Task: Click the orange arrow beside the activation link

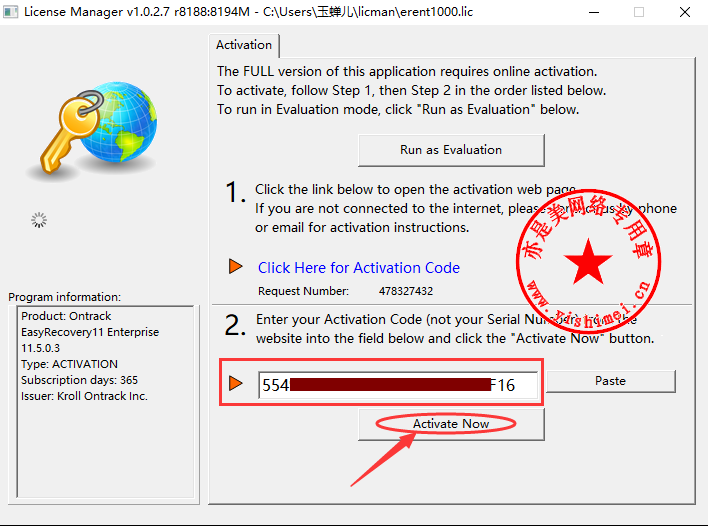Action: pos(236,266)
